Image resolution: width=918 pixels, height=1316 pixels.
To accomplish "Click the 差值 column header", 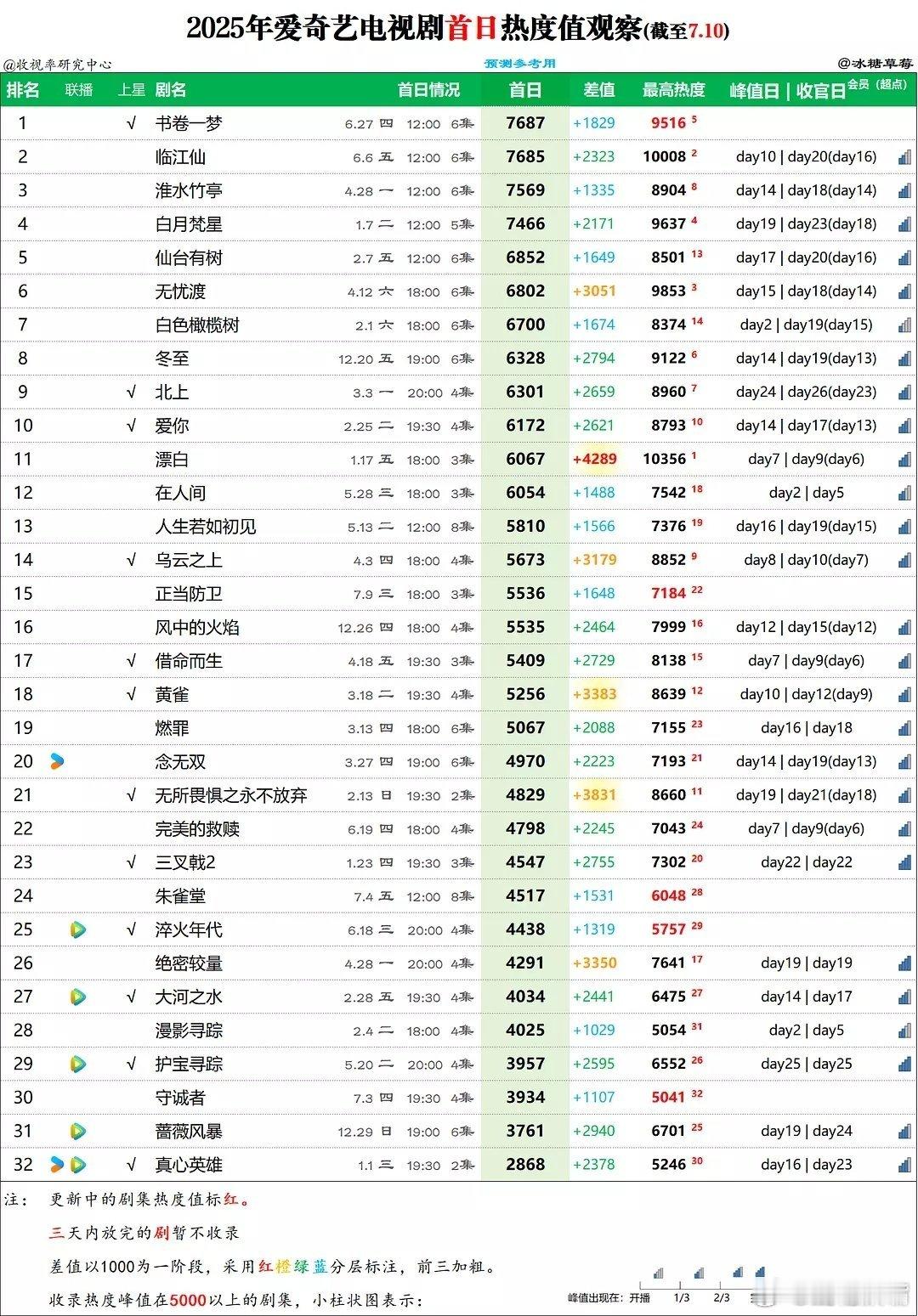I will (x=598, y=90).
